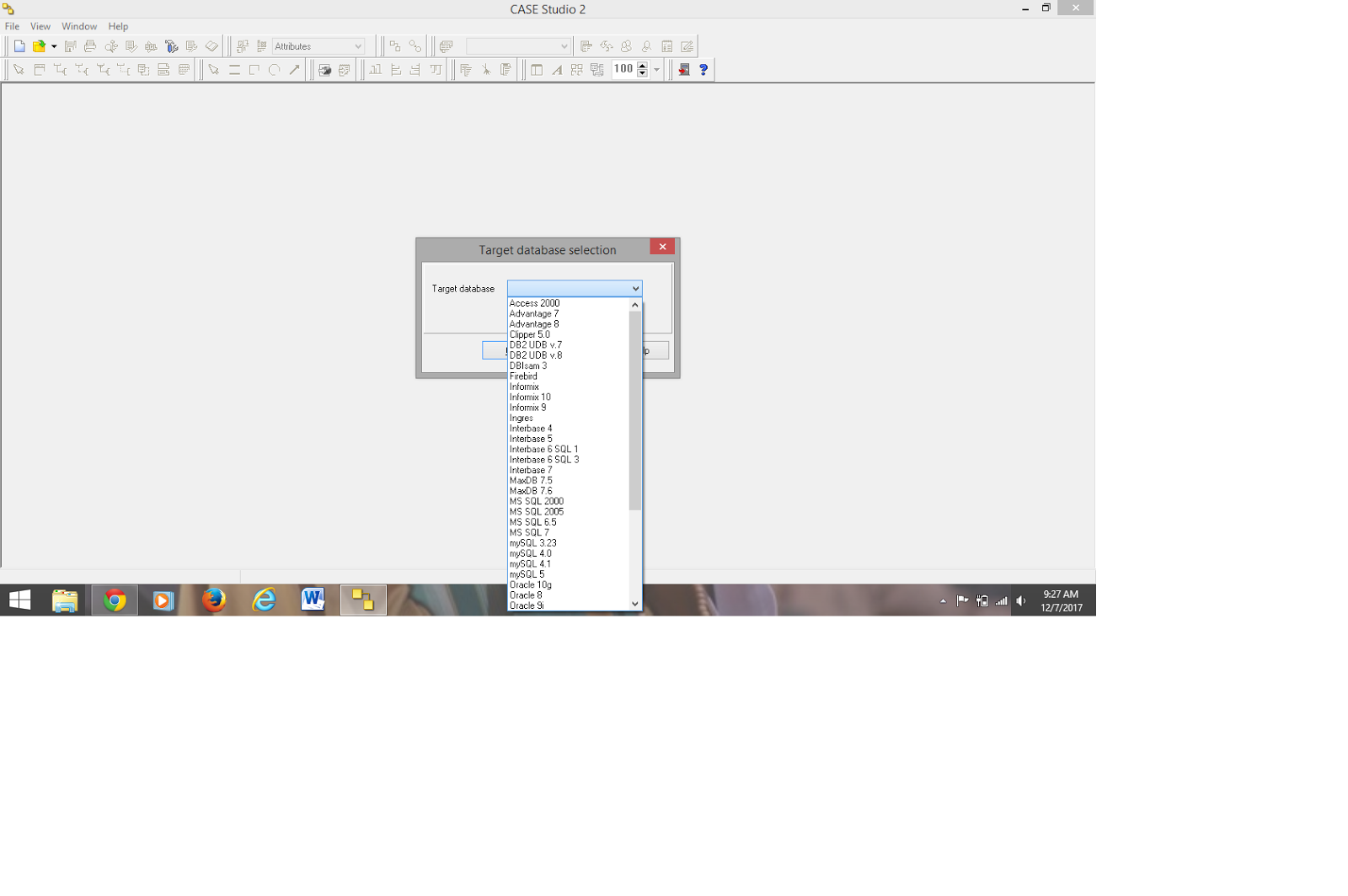Select the rectangle drawing tool

coord(253,70)
